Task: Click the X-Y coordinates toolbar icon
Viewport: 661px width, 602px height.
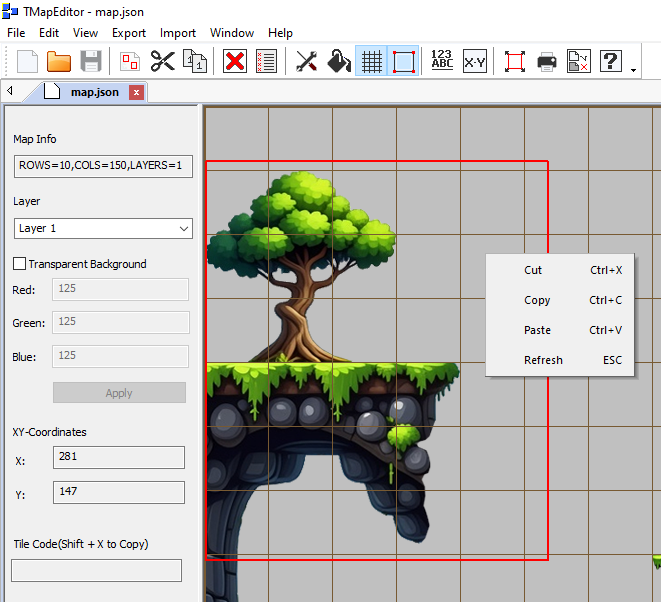Action: (474, 61)
